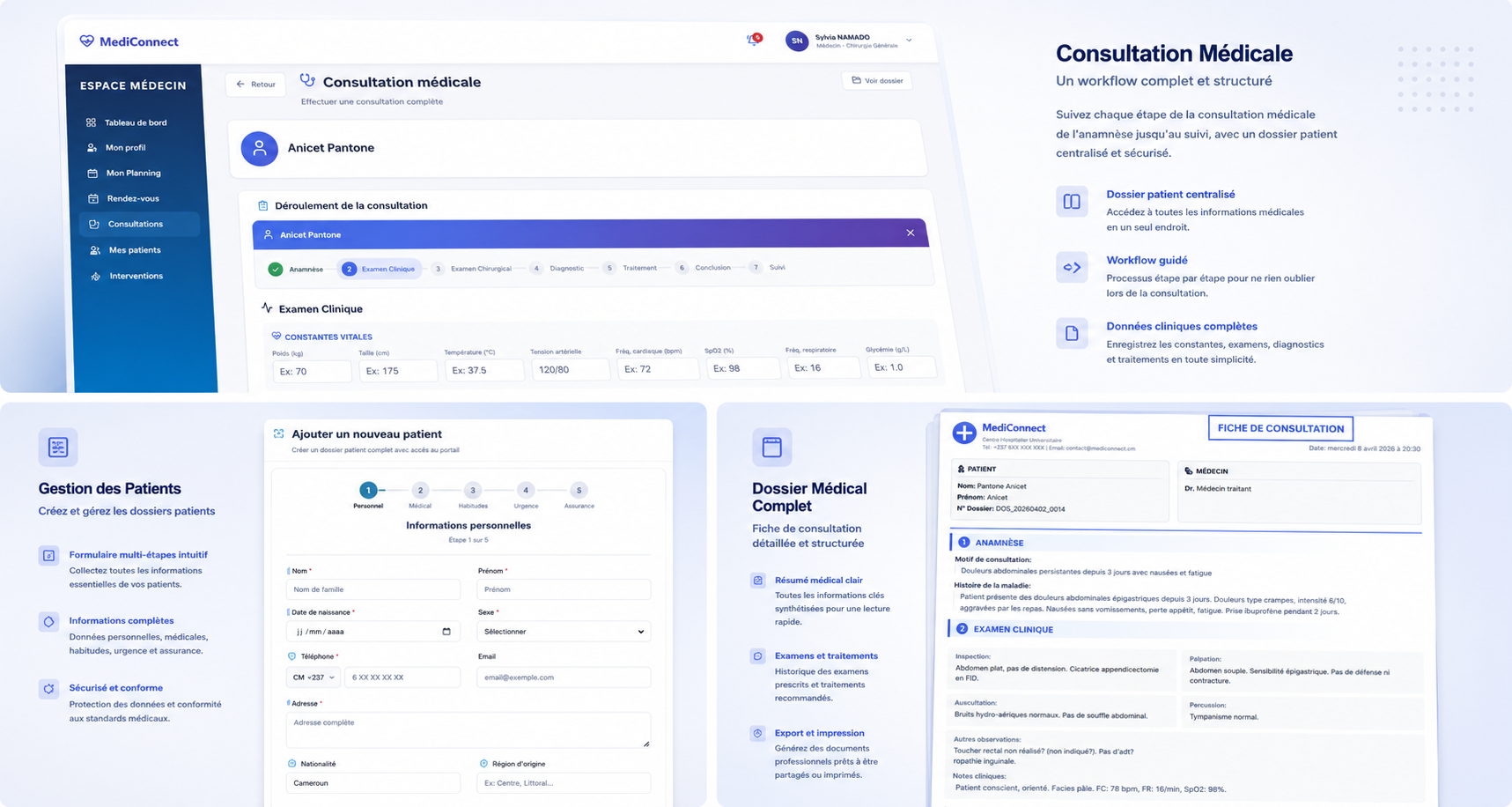The width and height of the screenshot is (1512, 807).
Task: Click the Ajouter un nouveau patient icon
Action: (279, 433)
